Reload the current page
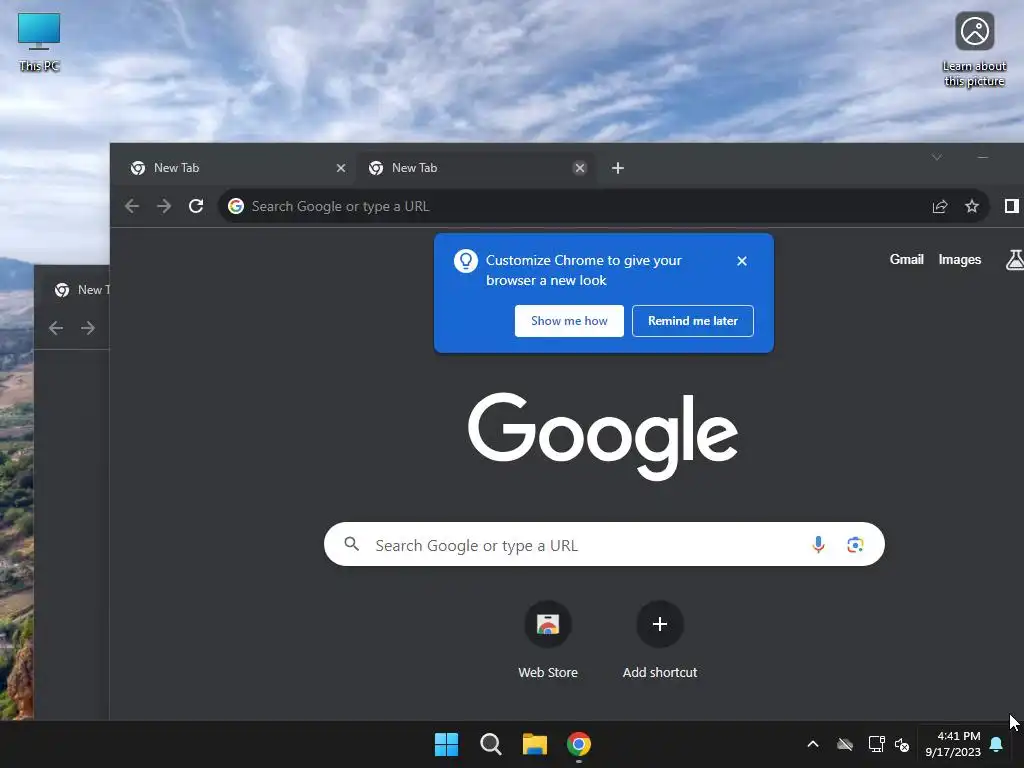Viewport: 1024px width, 768px height. [x=196, y=206]
